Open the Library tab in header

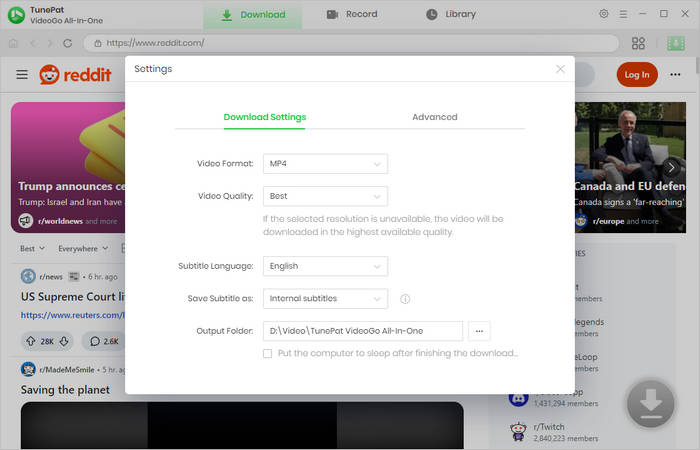click(451, 14)
